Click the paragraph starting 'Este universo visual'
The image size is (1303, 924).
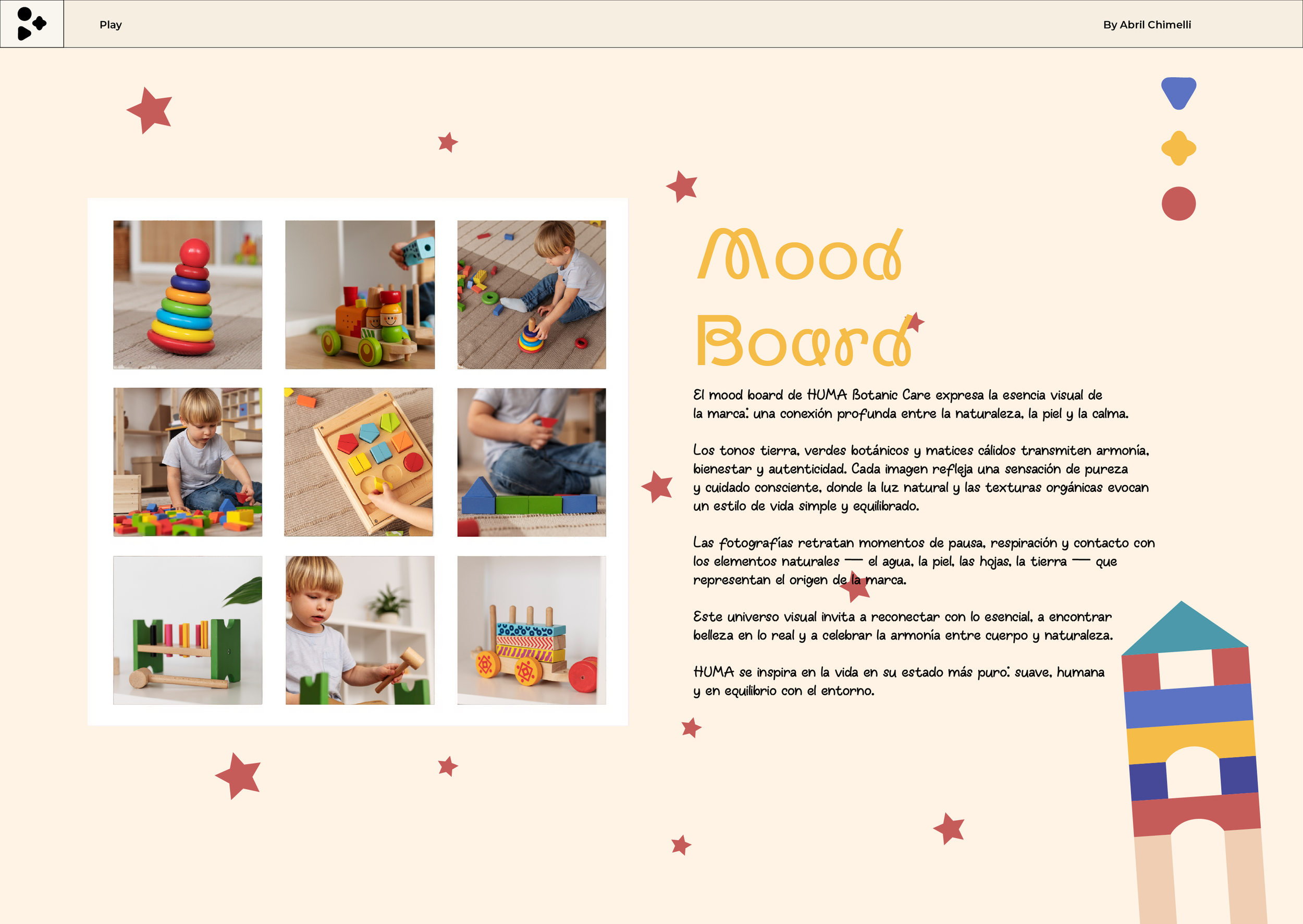(x=902, y=626)
